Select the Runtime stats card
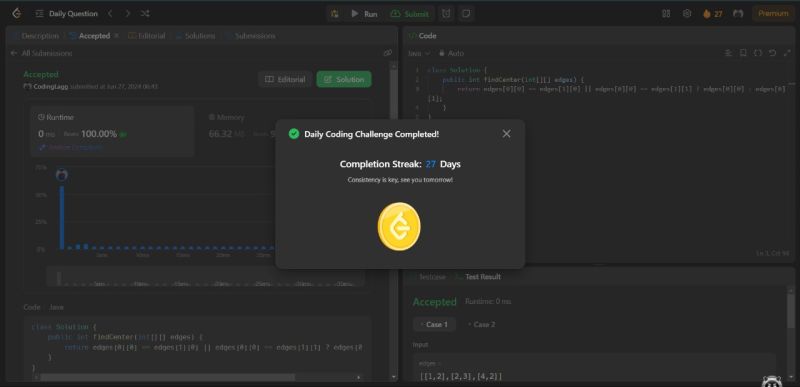The image size is (800, 387). (x=112, y=131)
